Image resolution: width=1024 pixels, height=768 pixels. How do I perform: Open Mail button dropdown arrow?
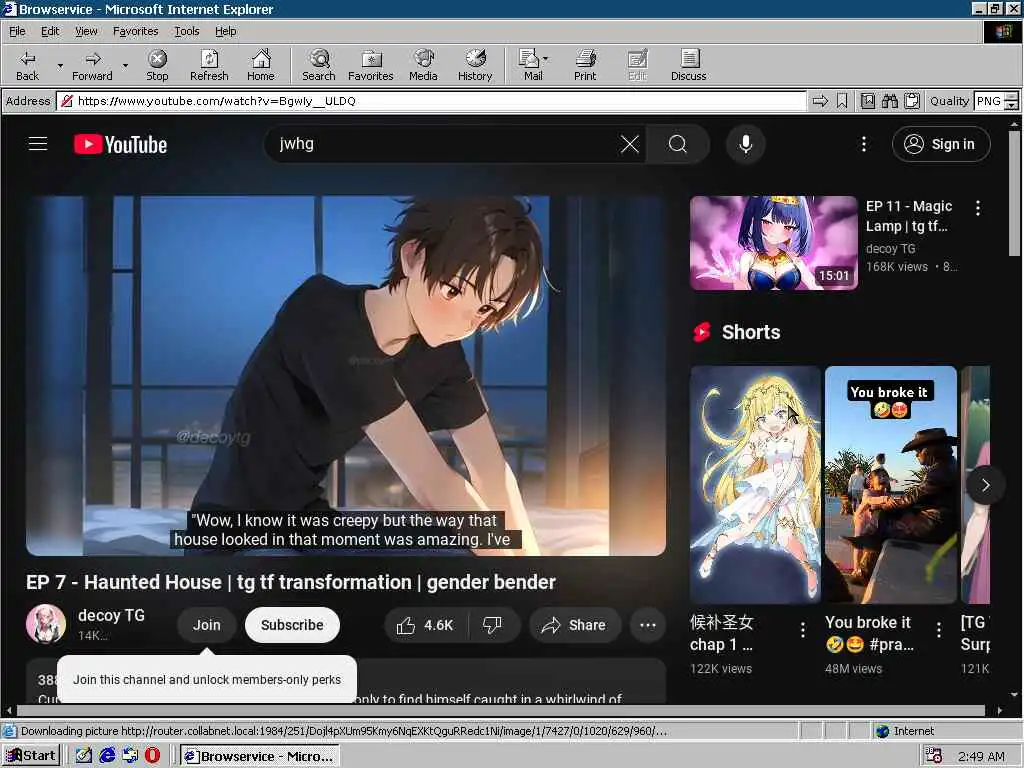coord(546,59)
